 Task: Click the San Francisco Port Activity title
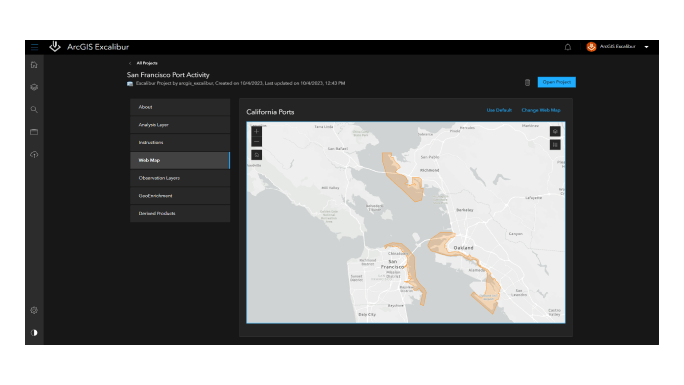click(168, 75)
